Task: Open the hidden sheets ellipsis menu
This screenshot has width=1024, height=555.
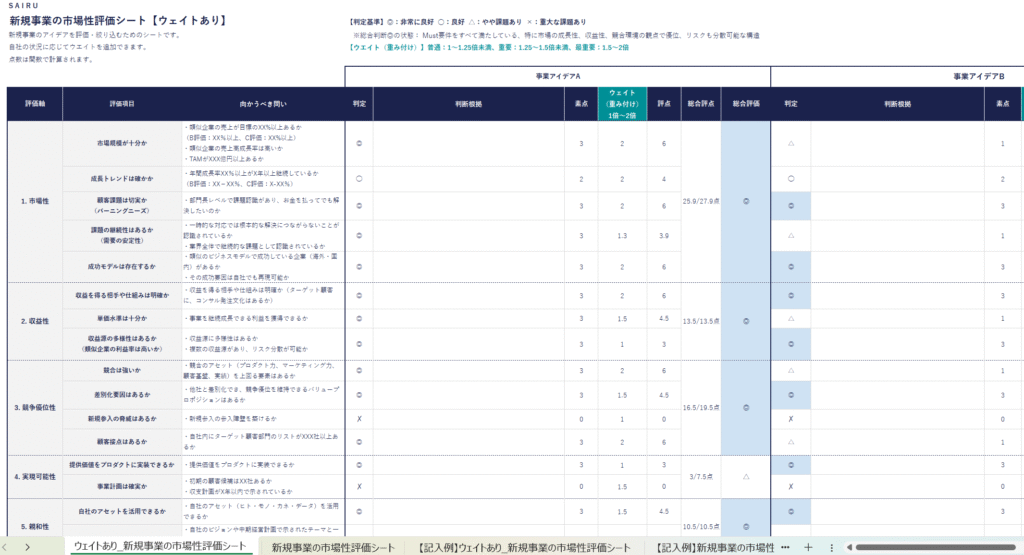Action: [785, 547]
